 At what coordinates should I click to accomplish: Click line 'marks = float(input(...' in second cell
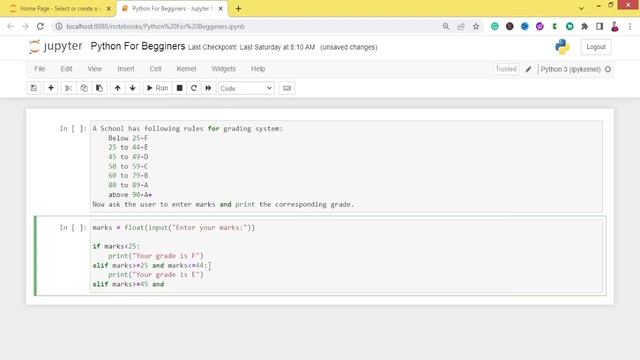[x=173, y=228]
